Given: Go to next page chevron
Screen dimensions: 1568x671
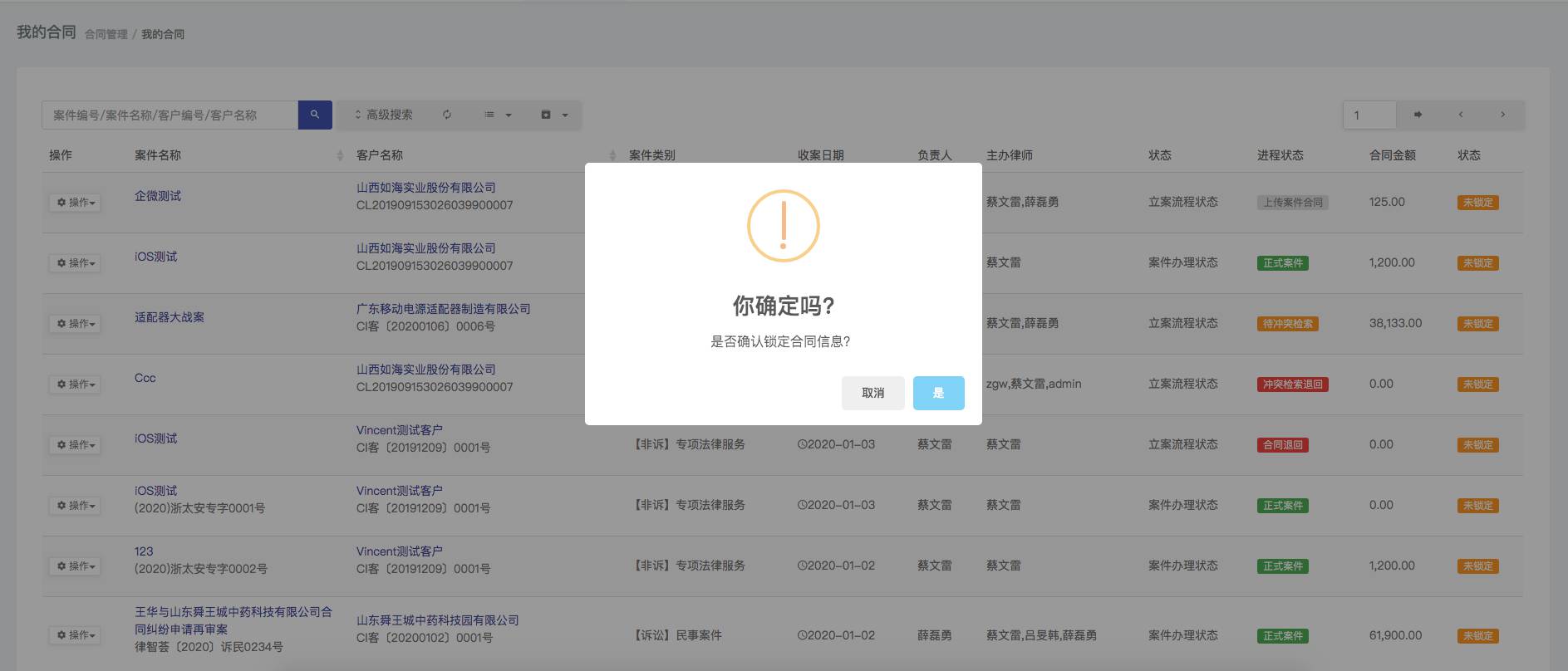Looking at the screenshot, I should click(1502, 115).
